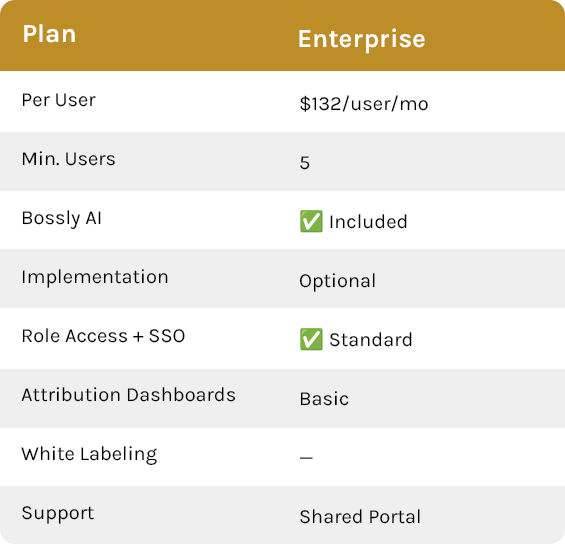Select the Implementation row label

(x=95, y=277)
